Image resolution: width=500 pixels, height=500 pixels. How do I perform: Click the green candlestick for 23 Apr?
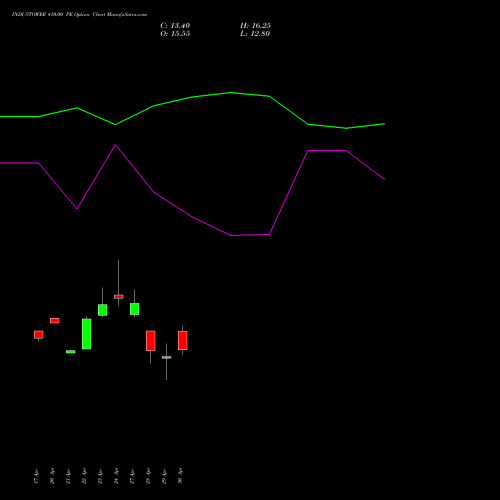pyautogui.click(x=103, y=310)
